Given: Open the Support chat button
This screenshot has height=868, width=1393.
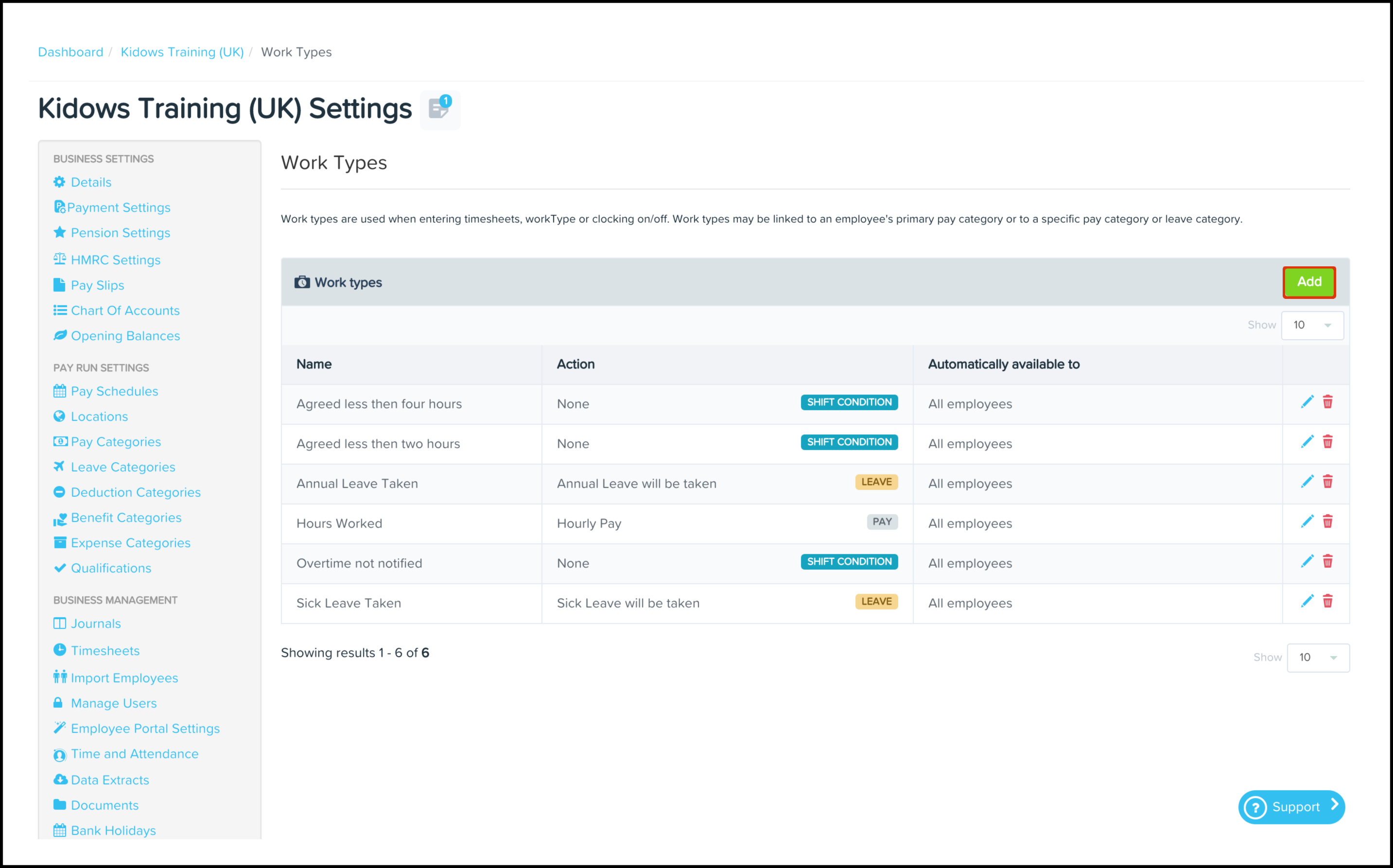Looking at the screenshot, I should (1291, 807).
